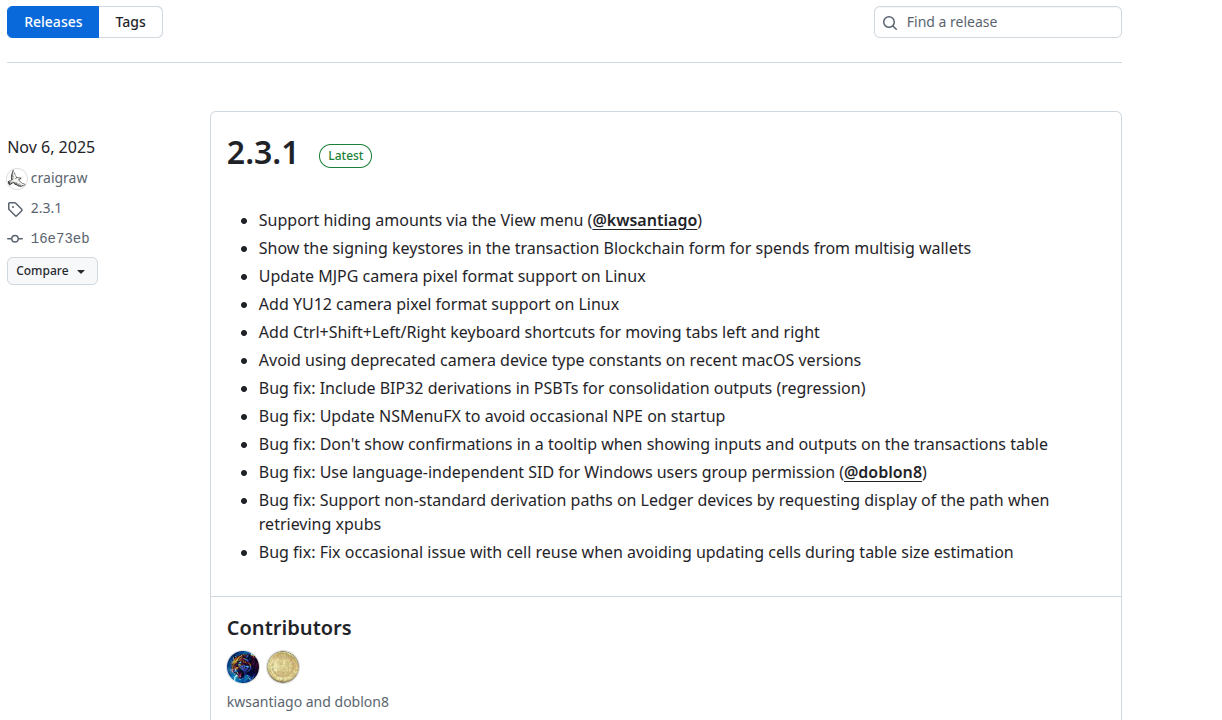Click the Latest release badge

[x=345, y=156]
